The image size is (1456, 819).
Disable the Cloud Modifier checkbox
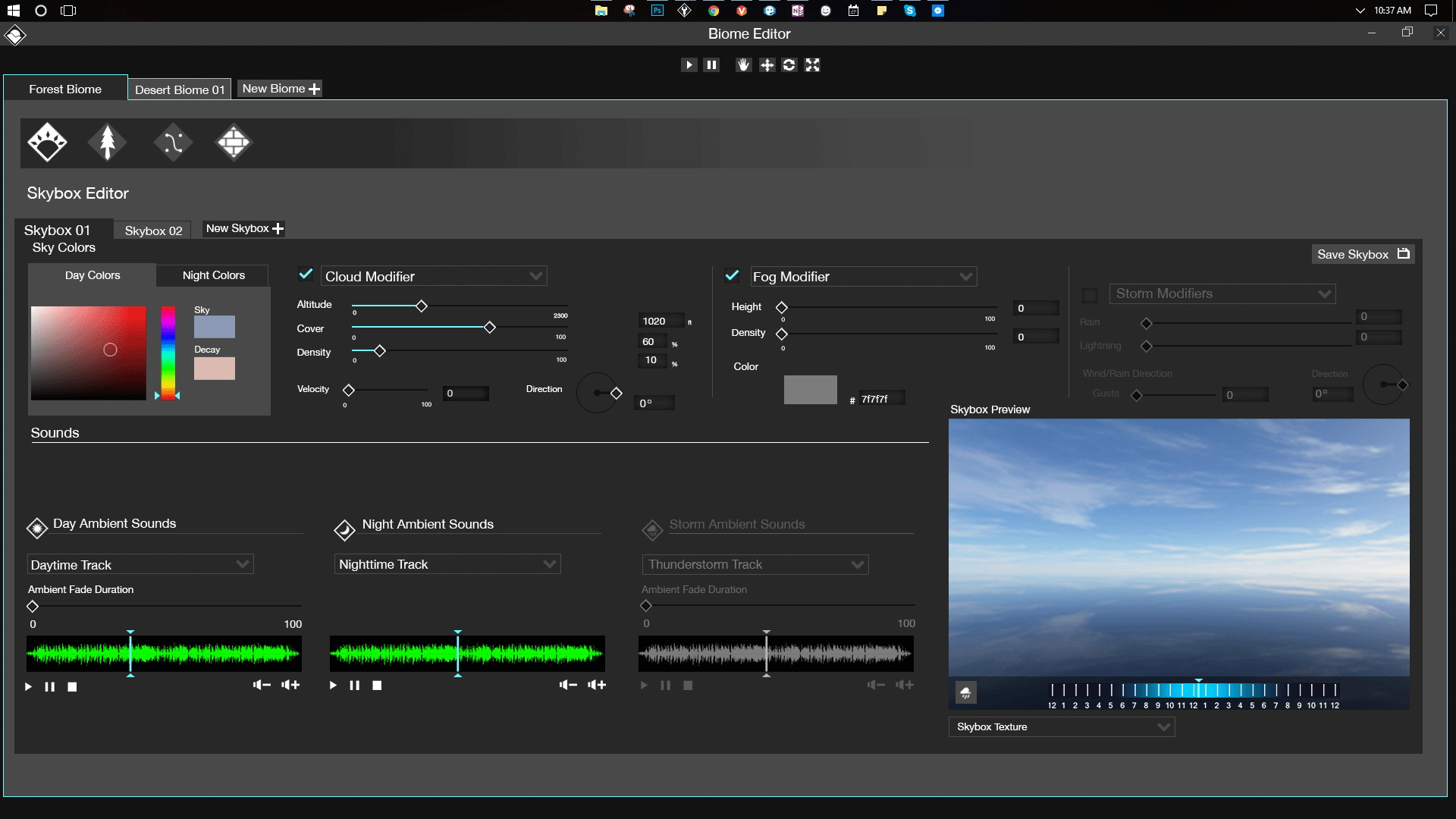click(x=306, y=275)
